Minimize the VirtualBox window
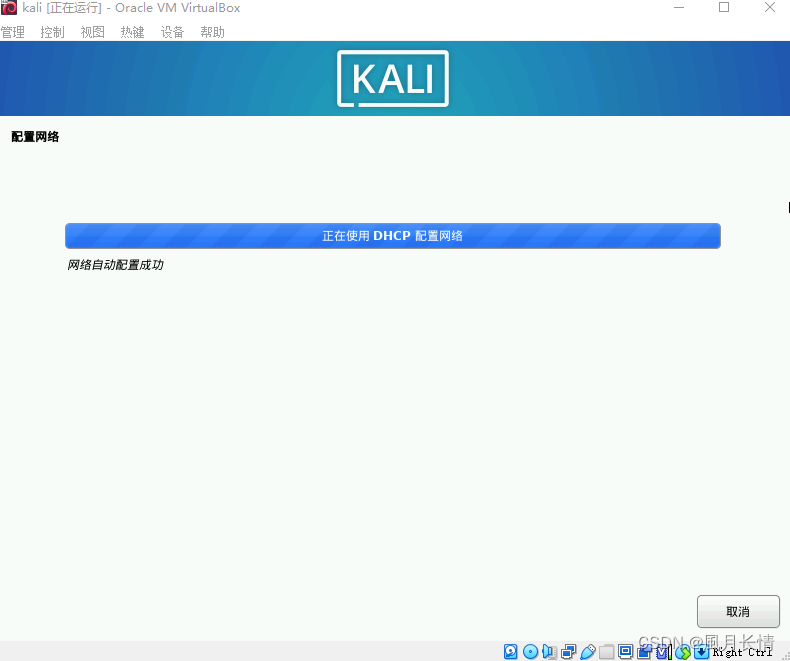 click(x=679, y=8)
